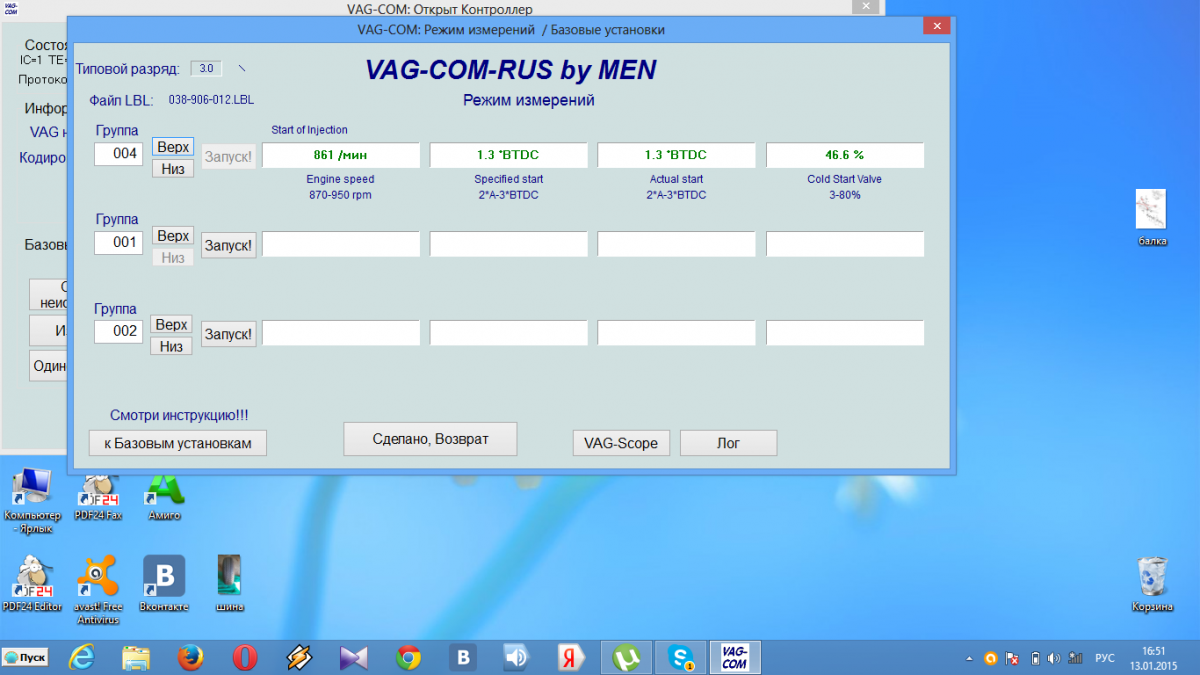Select the Корзина recycle bin
1200x675 pixels.
(x=1152, y=584)
